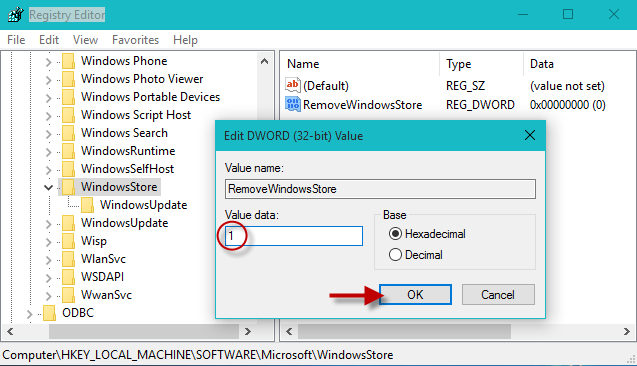Select the WwanSvc folder icon
This screenshot has height=366, width=637.
pos(68,295)
